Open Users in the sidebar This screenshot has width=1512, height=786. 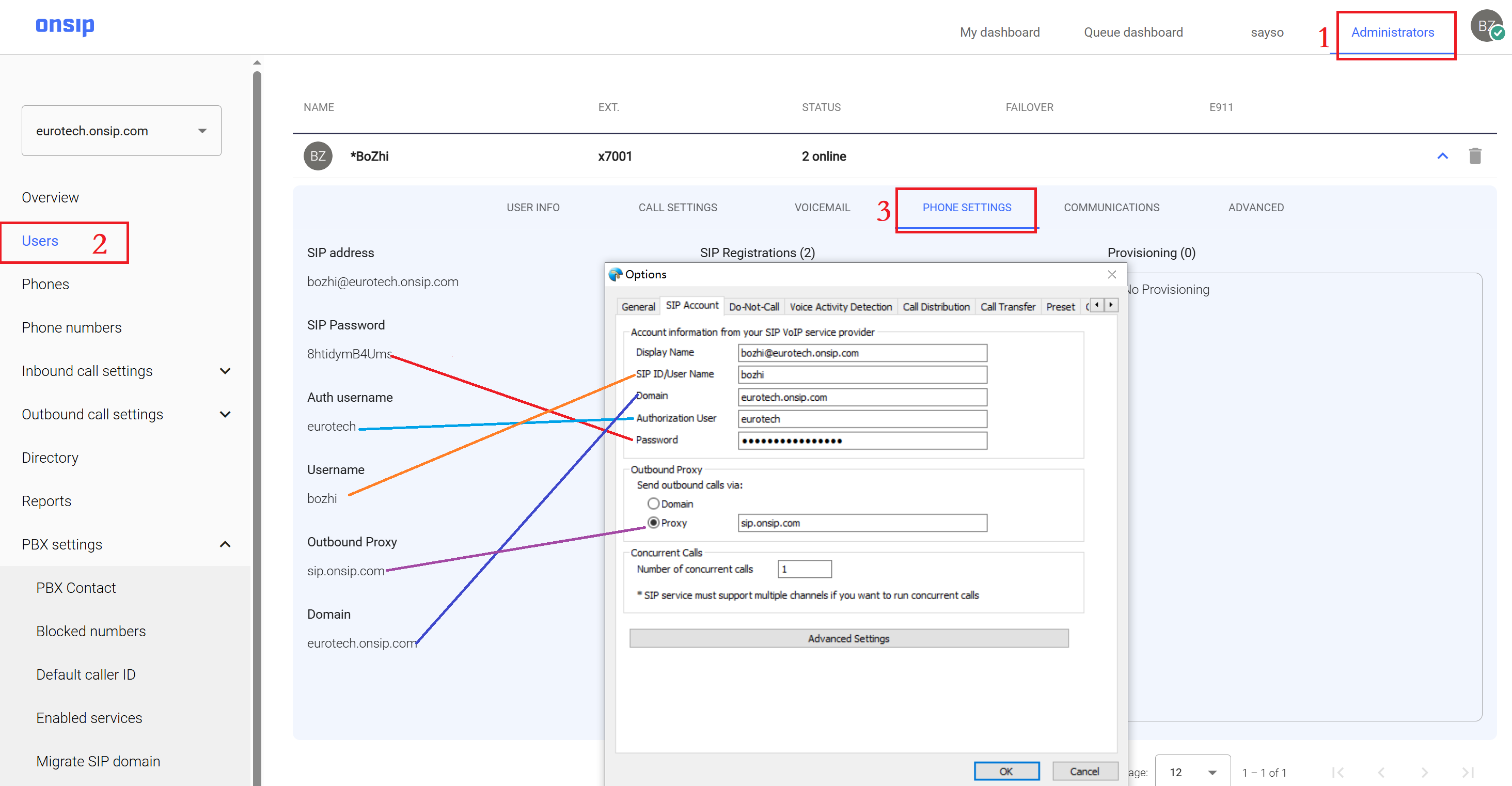tap(40, 241)
